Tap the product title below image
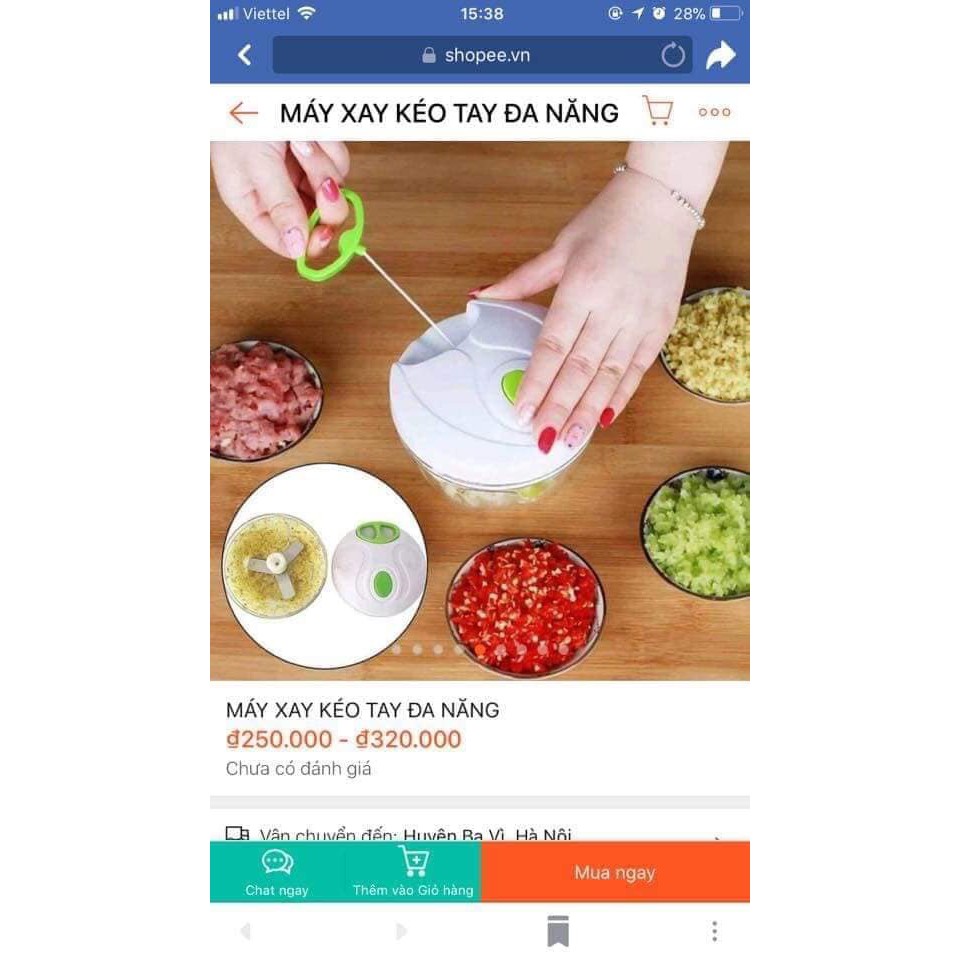 362,710
